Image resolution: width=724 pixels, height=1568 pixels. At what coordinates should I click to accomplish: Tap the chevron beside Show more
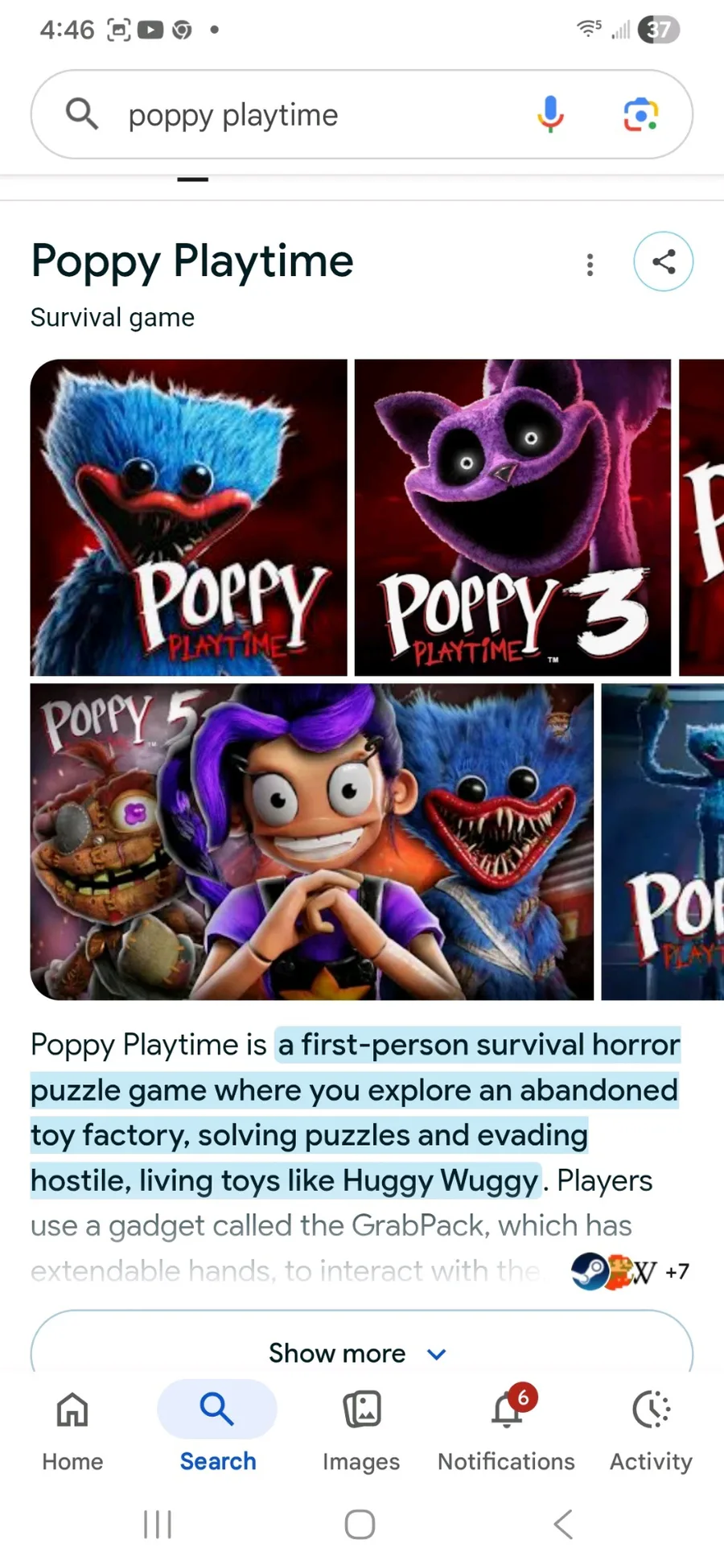point(437,1354)
